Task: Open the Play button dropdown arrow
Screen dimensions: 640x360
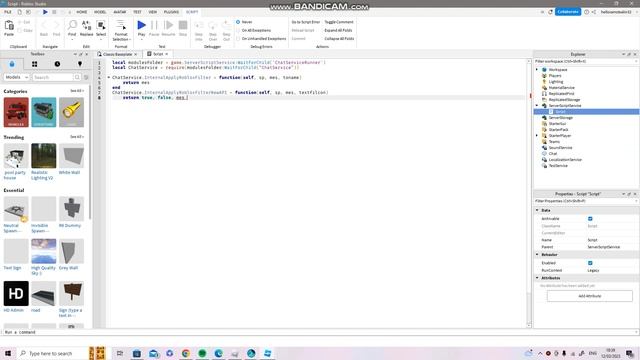Action: [x=141, y=40]
